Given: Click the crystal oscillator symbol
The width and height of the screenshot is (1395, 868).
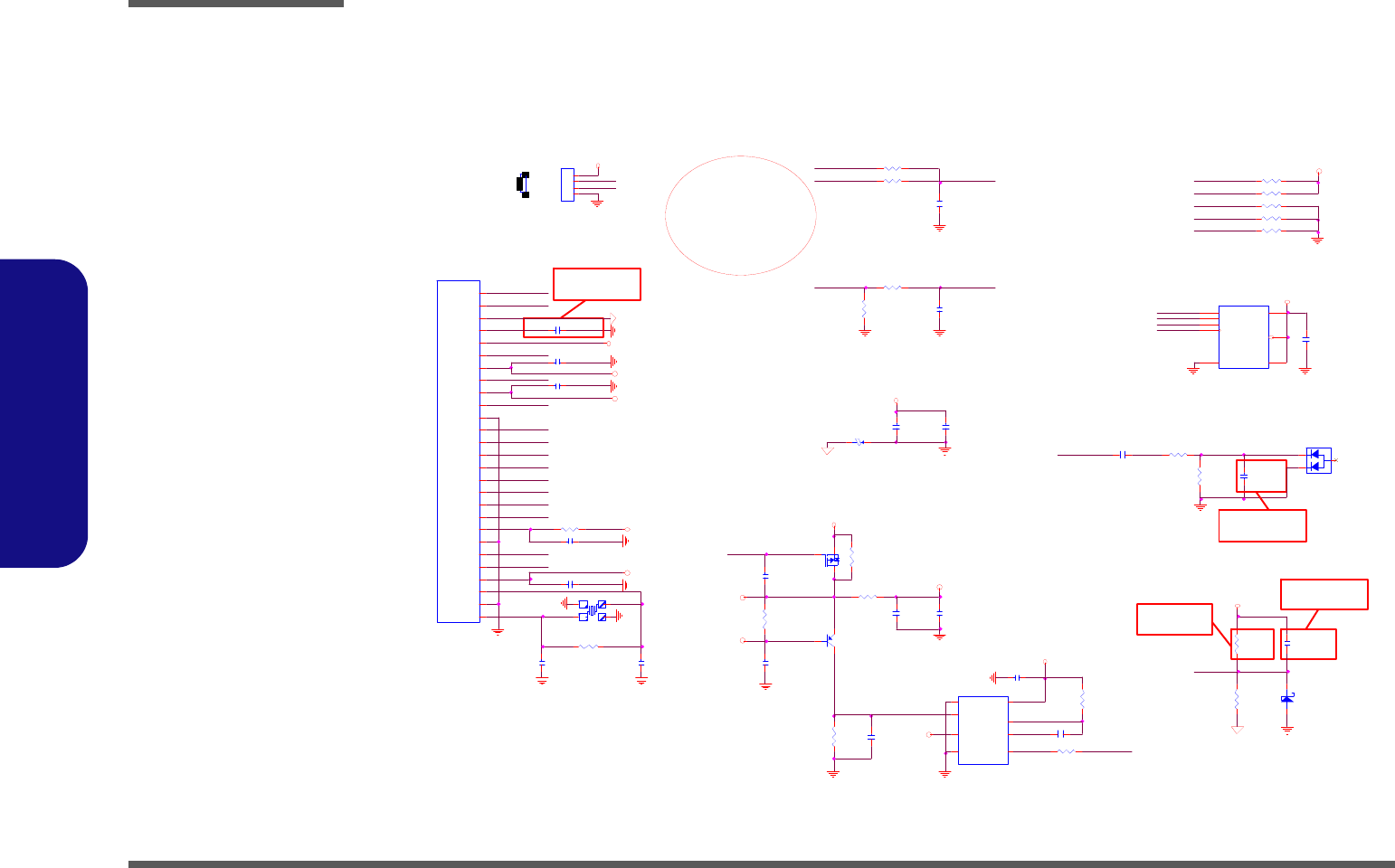Looking at the screenshot, I should [593, 610].
